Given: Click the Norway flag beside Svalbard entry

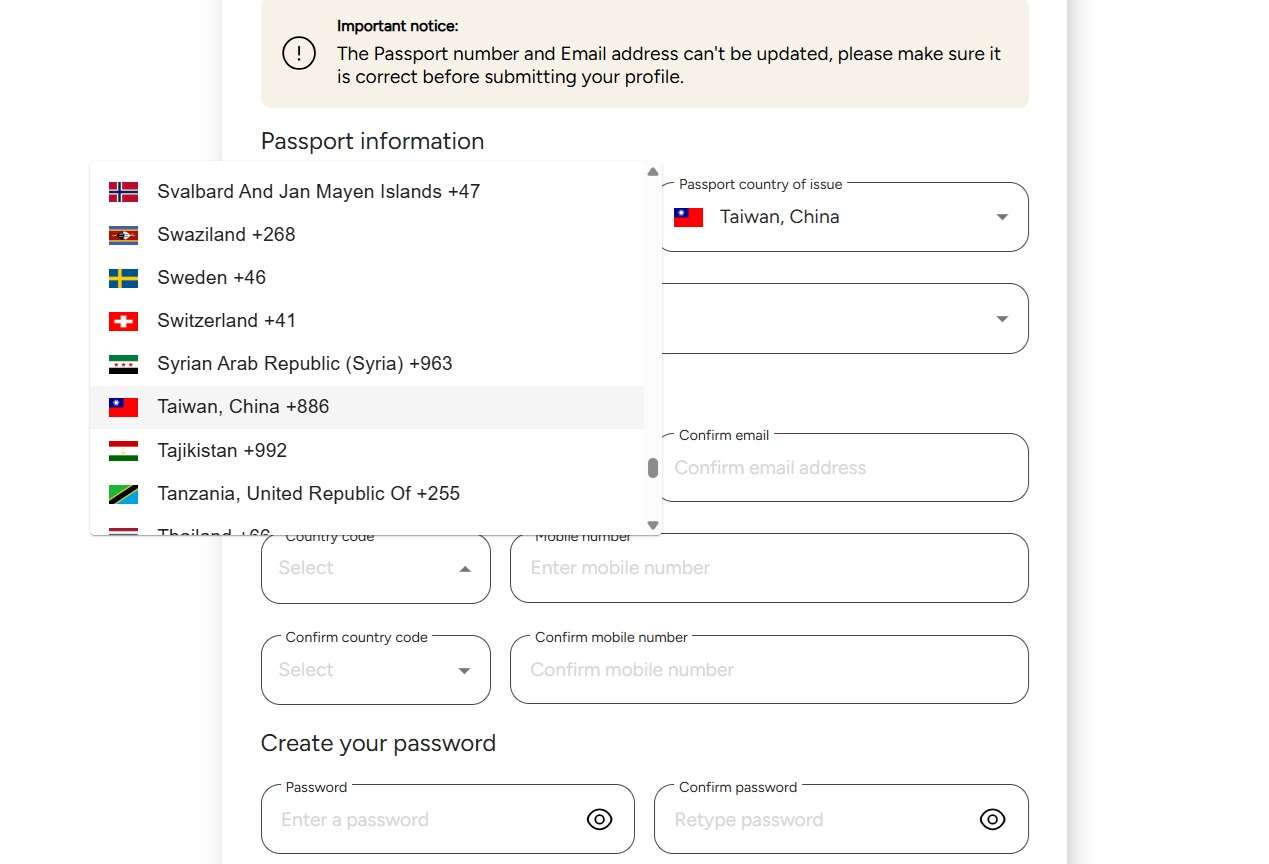Looking at the screenshot, I should pos(123,191).
